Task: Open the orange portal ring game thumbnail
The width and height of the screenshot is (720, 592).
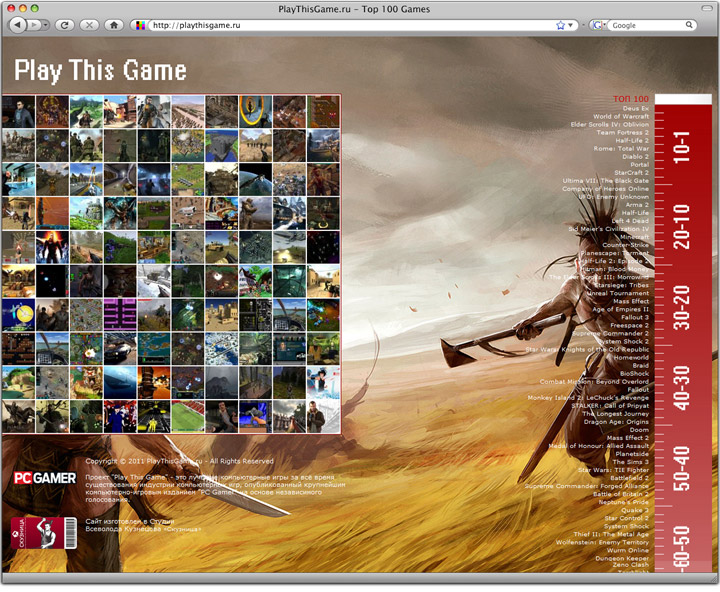Action: coord(255,112)
